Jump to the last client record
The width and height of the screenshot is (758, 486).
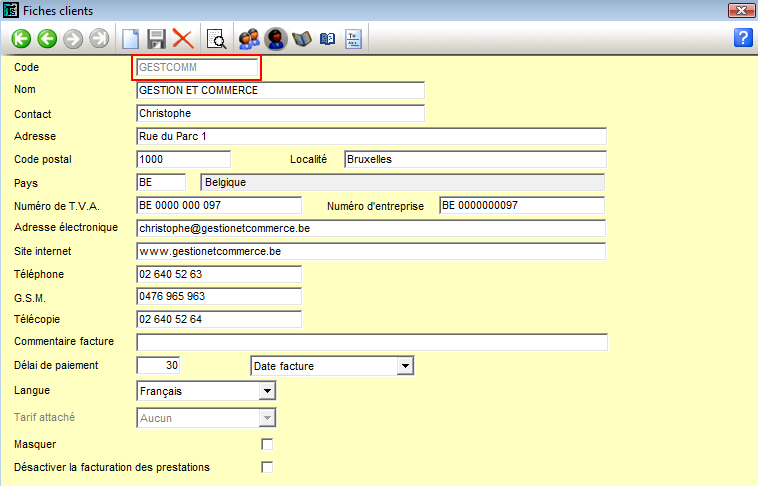[x=99, y=39]
